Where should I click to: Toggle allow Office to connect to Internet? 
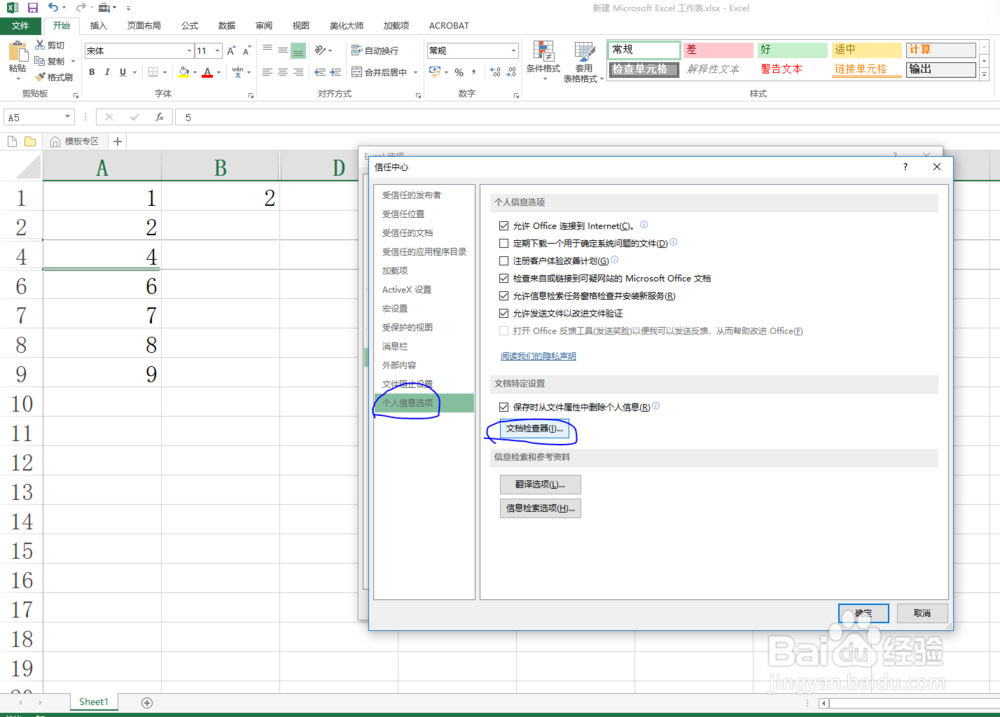tap(504, 226)
